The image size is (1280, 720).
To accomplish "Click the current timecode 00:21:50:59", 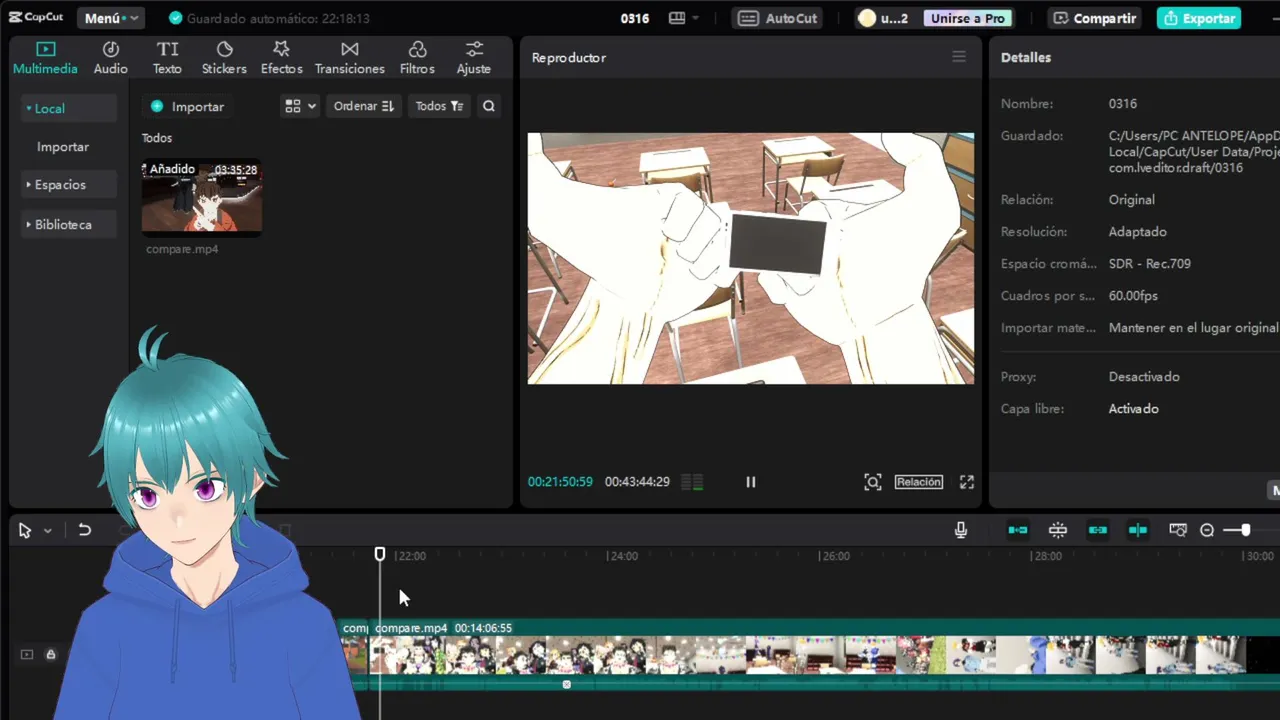I will point(560,482).
